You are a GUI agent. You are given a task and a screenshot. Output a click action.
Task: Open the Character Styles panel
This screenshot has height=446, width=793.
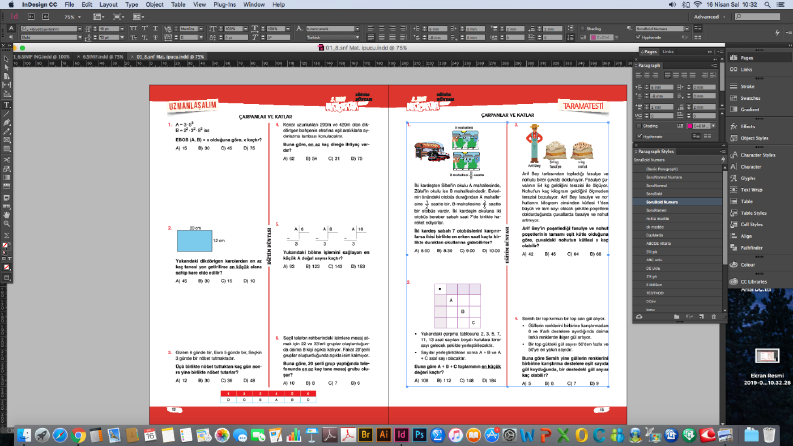759,155
